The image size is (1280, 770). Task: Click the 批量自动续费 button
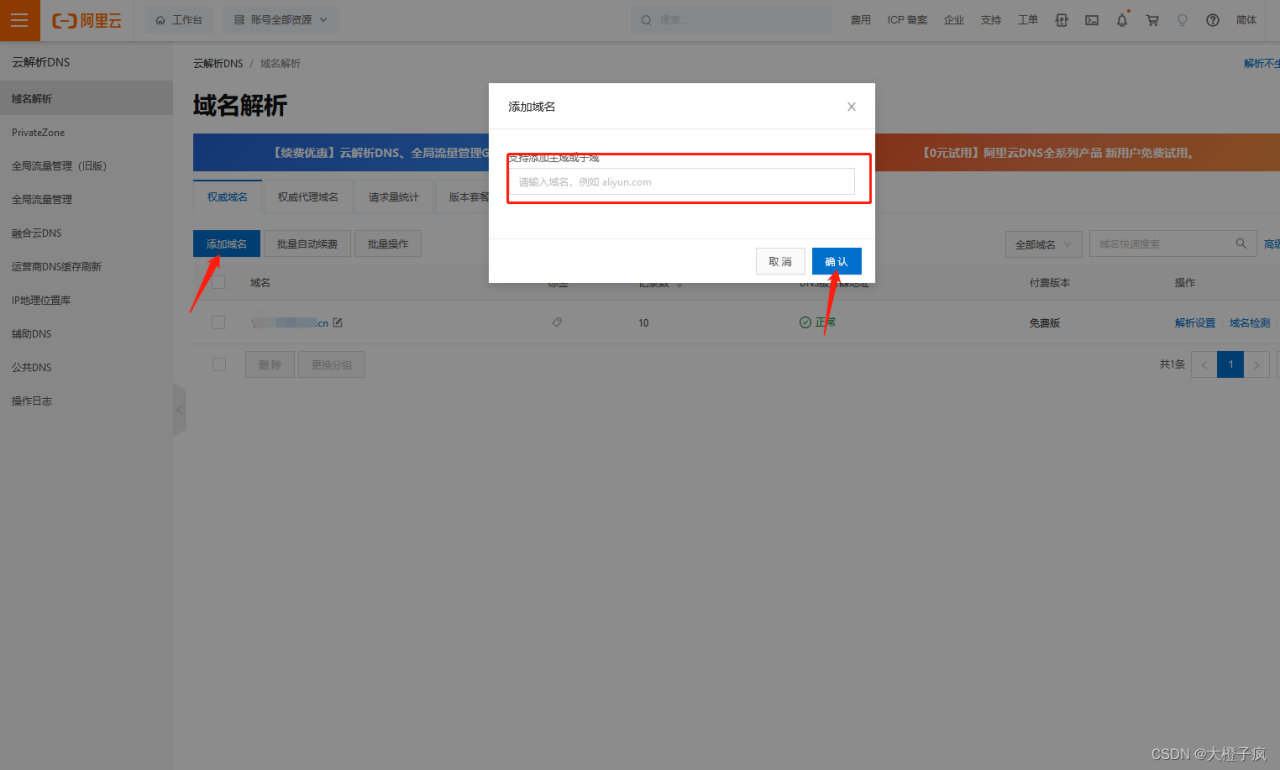tap(308, 244)
